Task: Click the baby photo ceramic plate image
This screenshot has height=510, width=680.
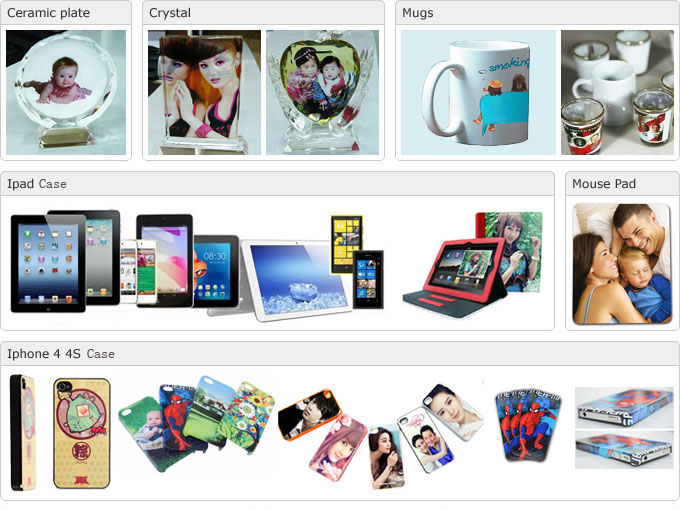Action: pyautogui.click(x=66, y=92)
